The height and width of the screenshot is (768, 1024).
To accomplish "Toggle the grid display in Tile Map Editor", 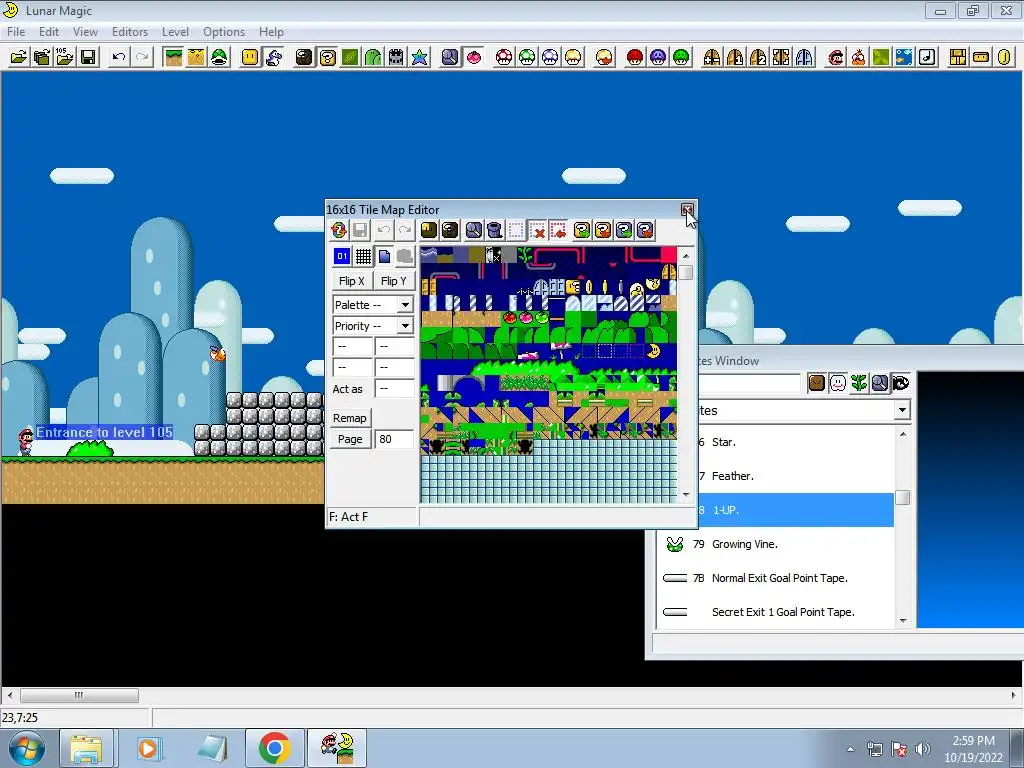I will pyautogui.click(x=363, y=256).
